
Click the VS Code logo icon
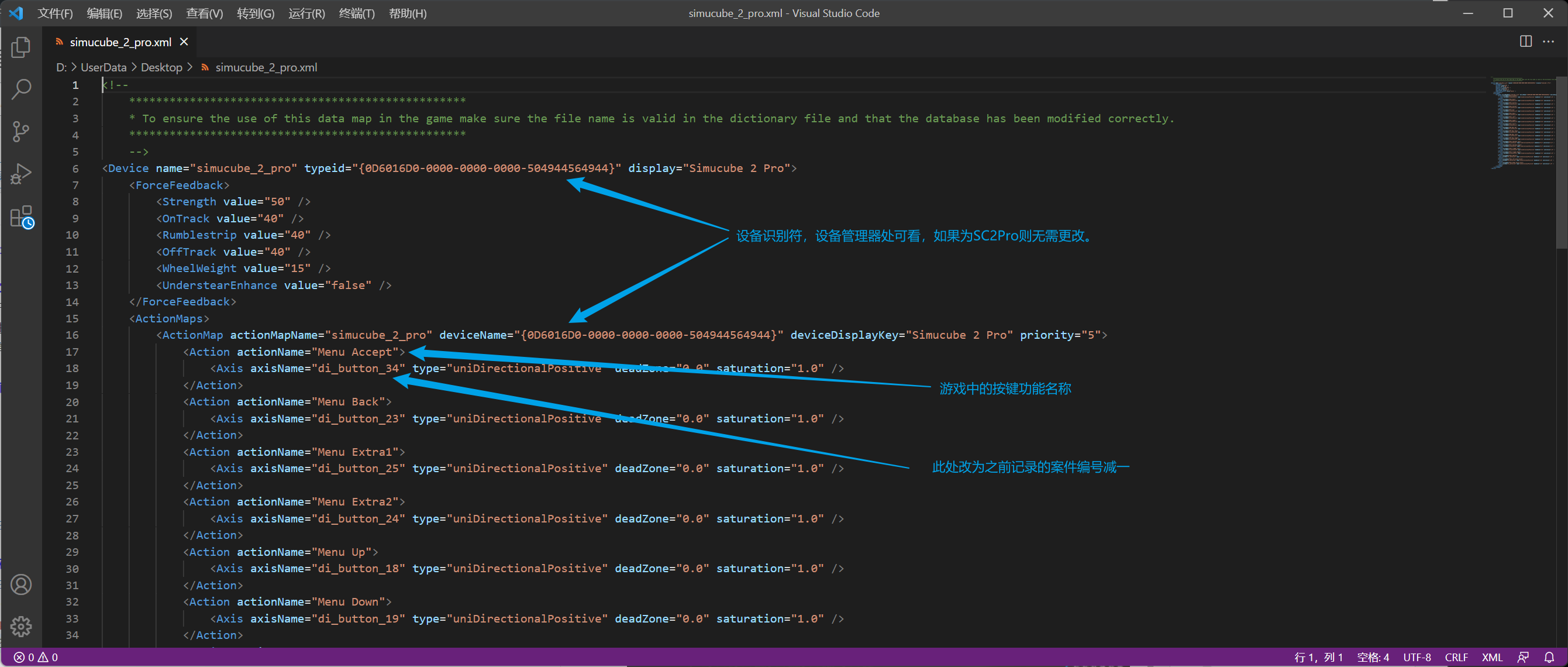pos(16,13)
